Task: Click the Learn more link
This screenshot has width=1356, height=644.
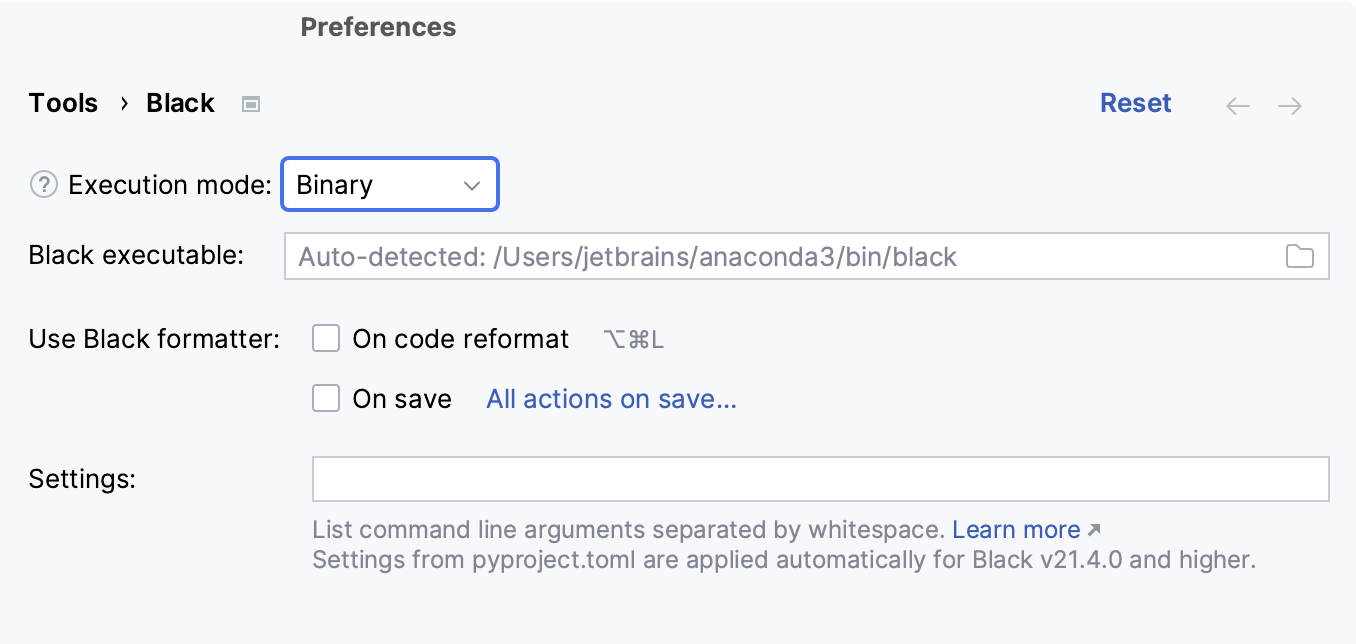Action: [1016, 529]
